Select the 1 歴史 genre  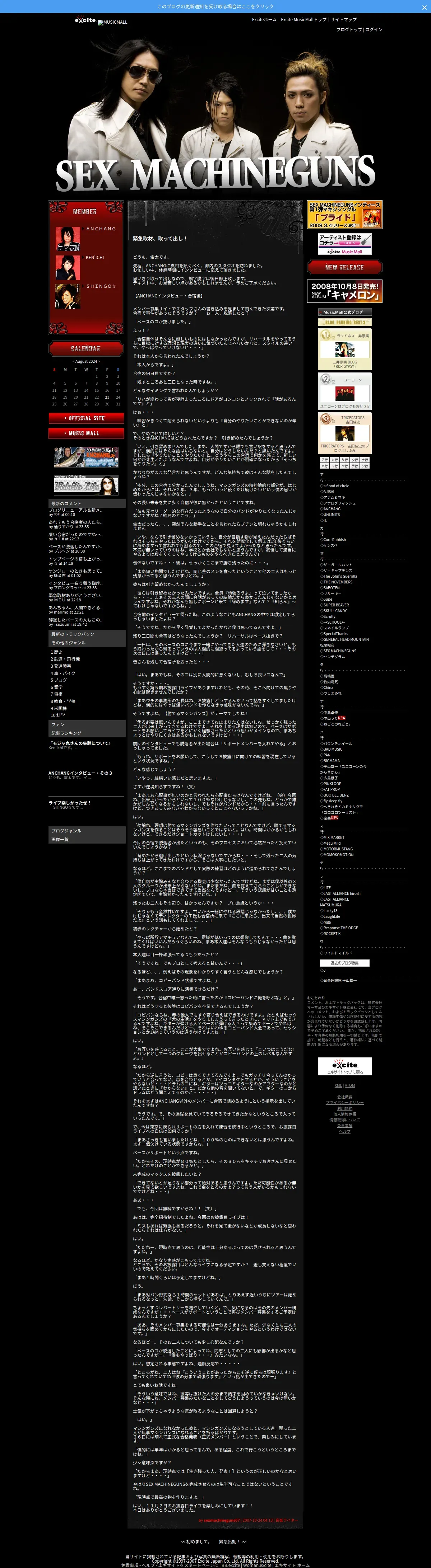point(57,652)
